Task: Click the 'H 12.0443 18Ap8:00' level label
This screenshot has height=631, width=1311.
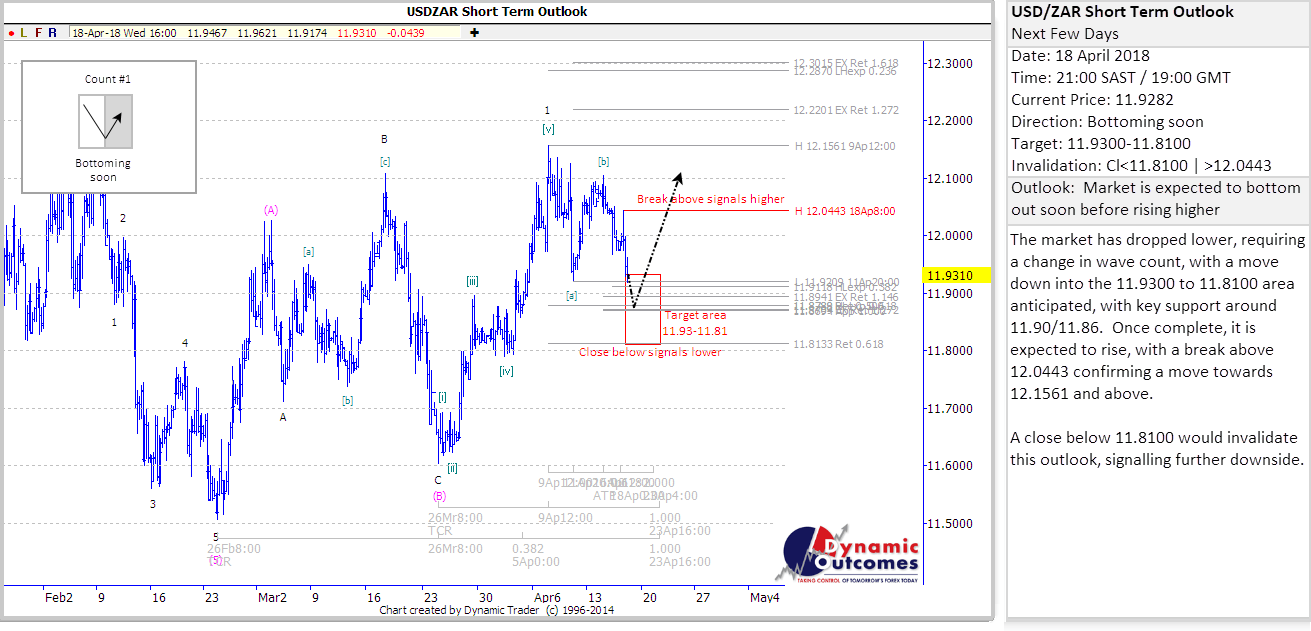Action: point(846,211)
